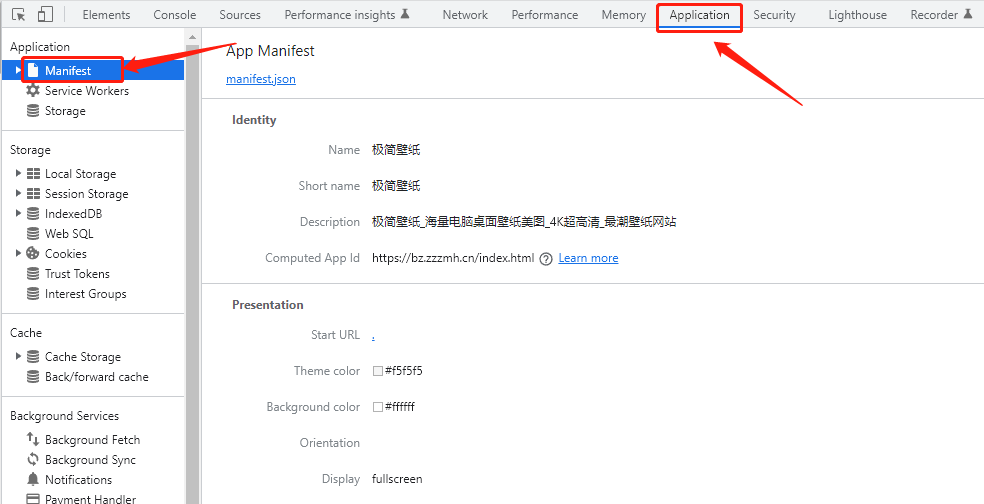Click the Notifications bell icon
Image resolution: width=984 pixels, height=504 pixels.
[x=33, y=480]
